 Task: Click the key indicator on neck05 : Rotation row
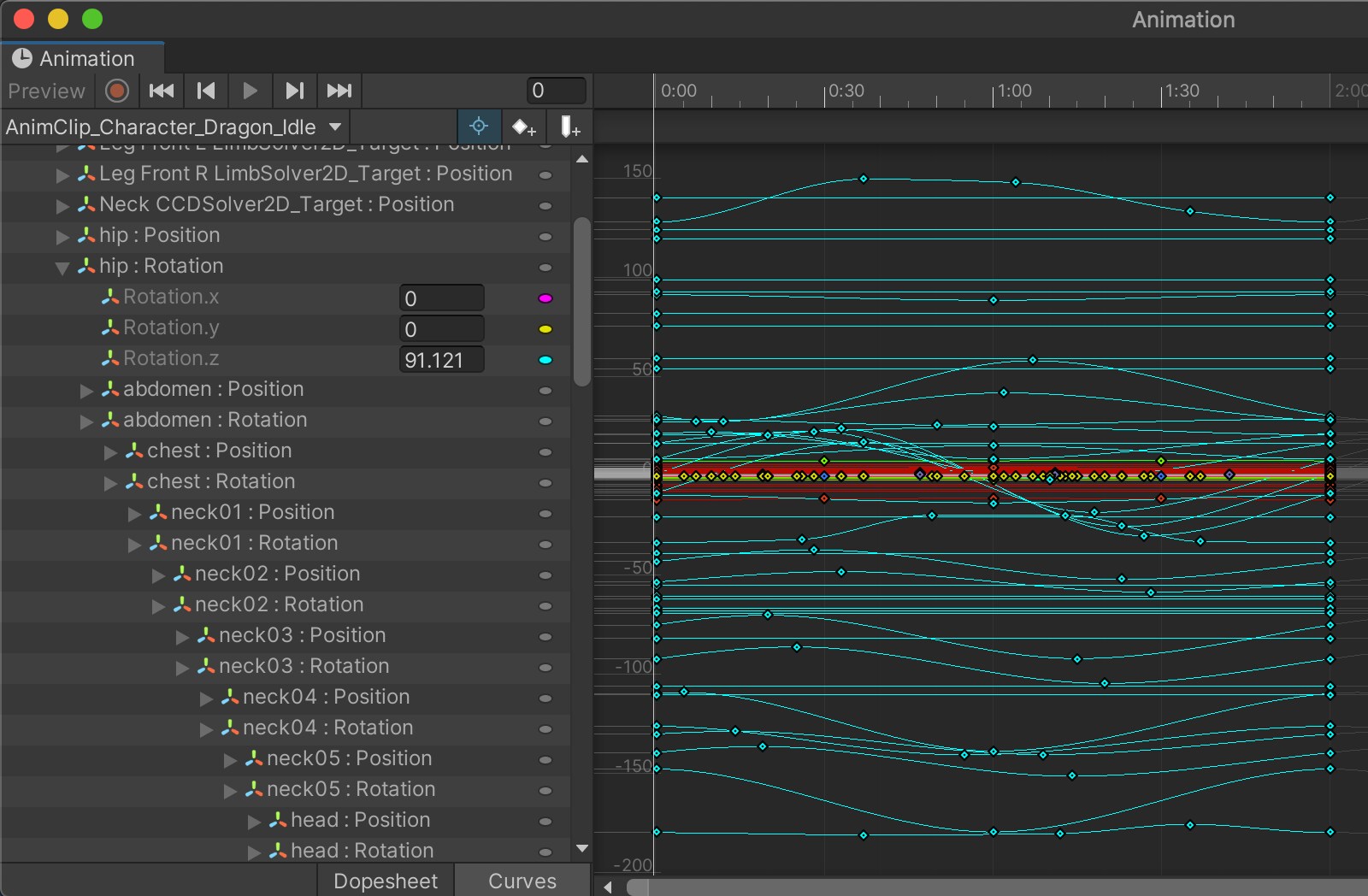[545, 791]
